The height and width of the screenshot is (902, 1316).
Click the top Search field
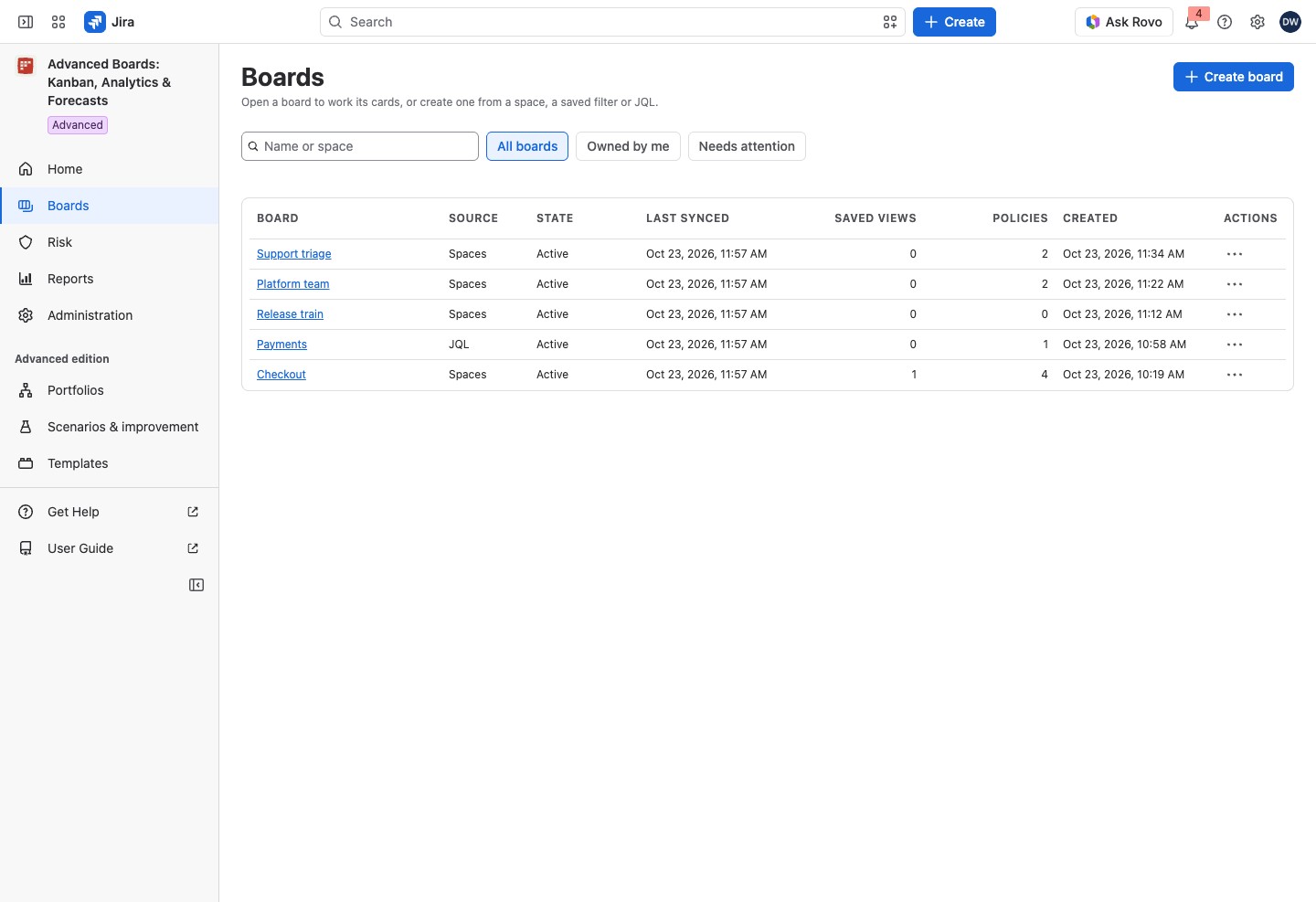point(612,22)
